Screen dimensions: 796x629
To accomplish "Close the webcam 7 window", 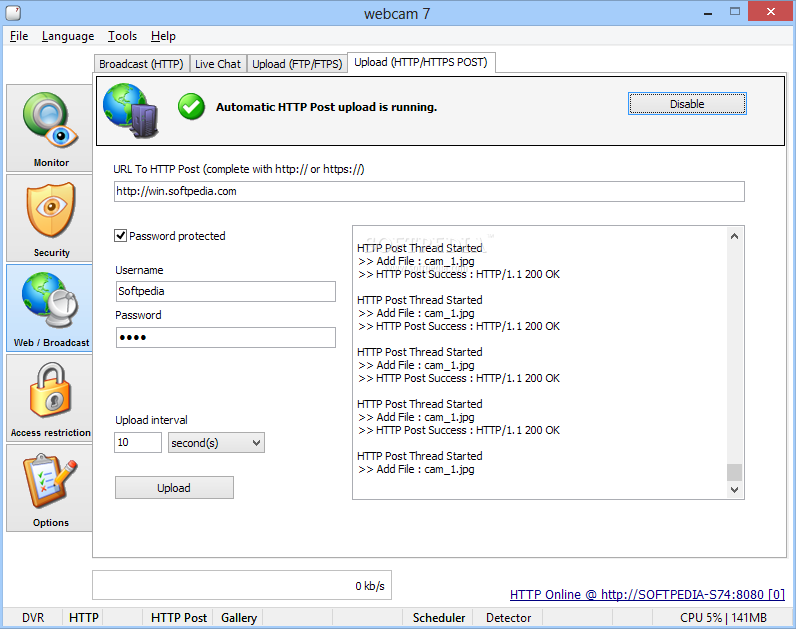I will tap(771, 12).
